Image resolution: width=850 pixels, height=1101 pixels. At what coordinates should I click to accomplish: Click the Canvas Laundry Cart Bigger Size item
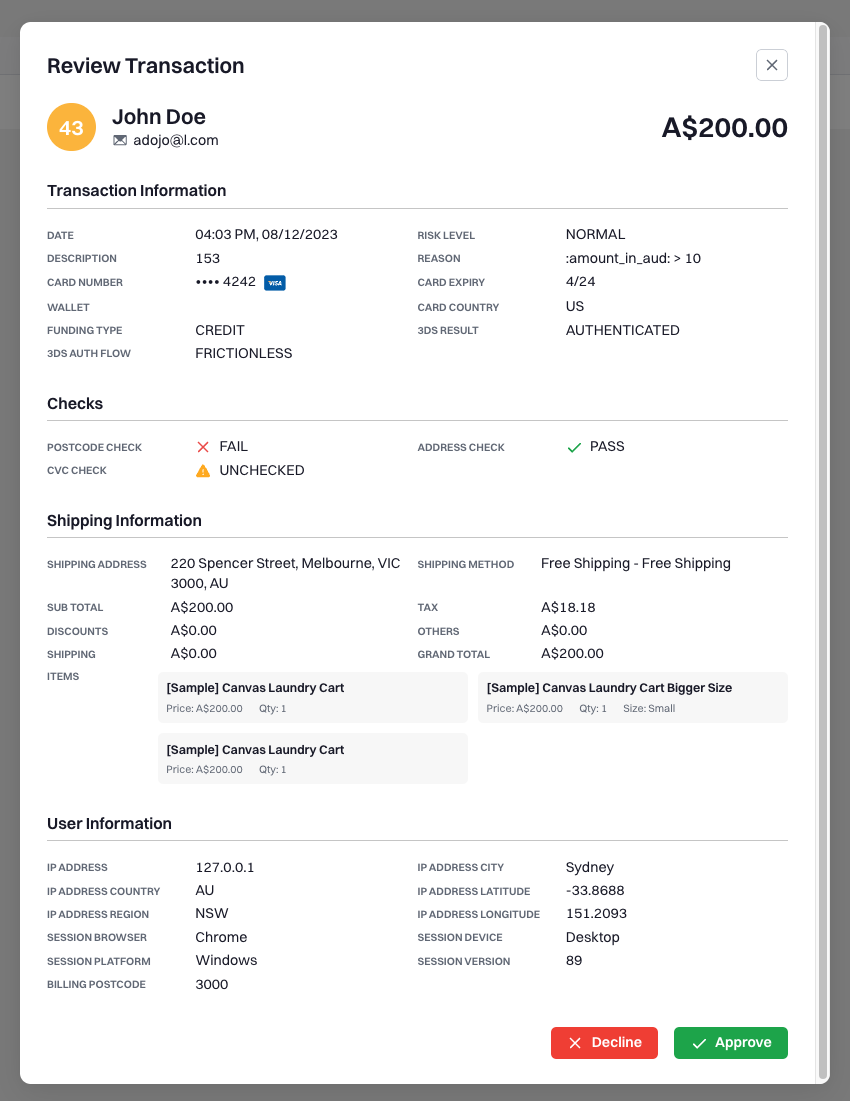click(632, 697)
